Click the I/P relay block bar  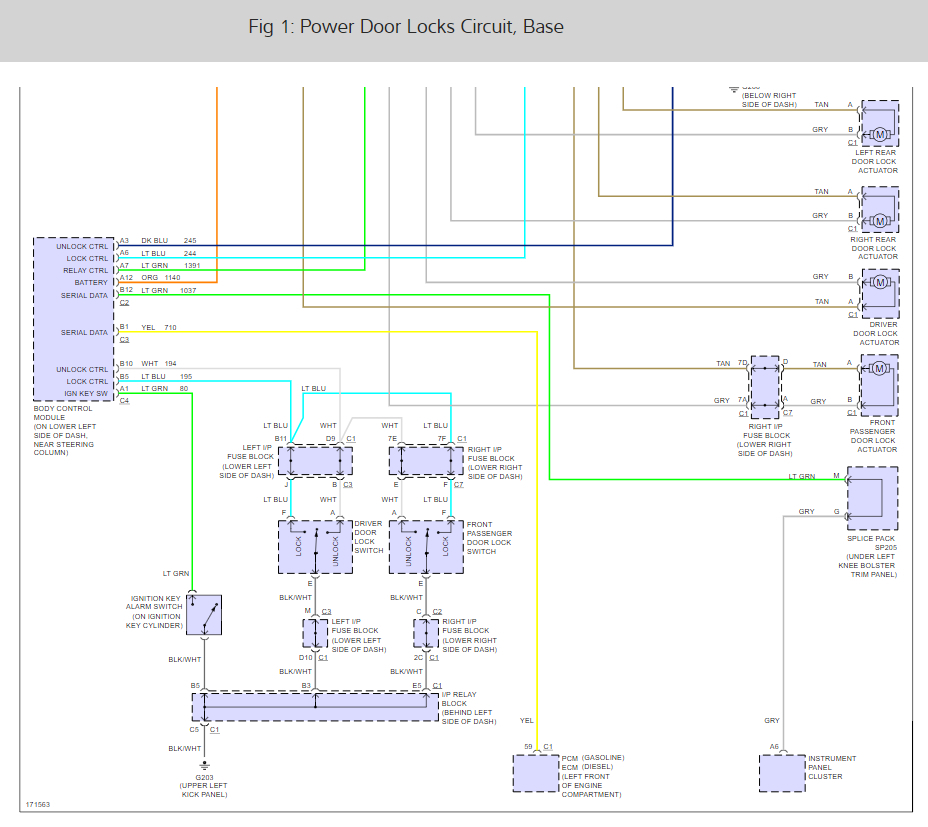(x=315, y=705)
